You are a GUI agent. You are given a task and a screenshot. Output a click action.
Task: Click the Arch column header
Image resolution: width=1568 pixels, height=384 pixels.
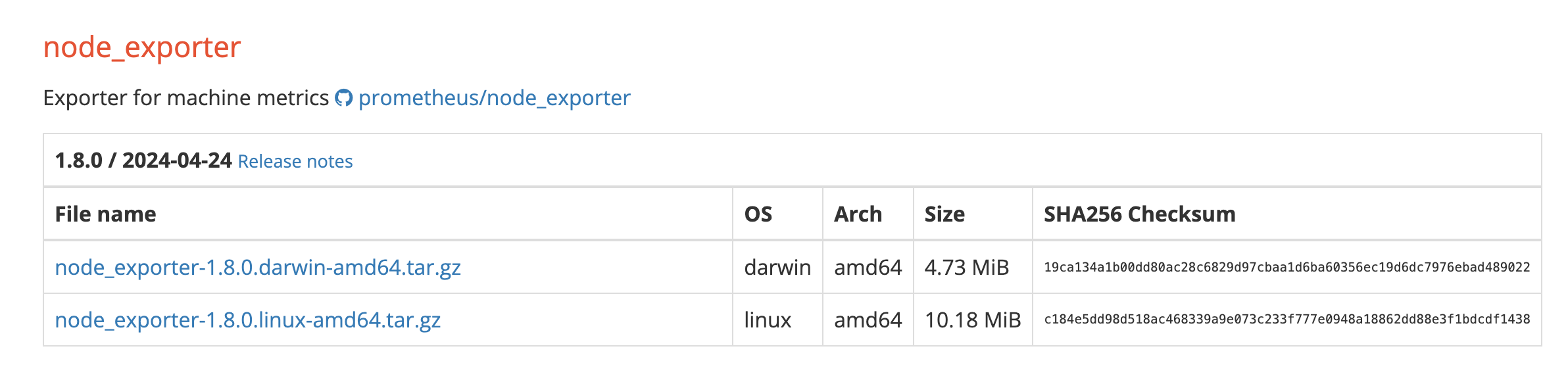(858, 214)
